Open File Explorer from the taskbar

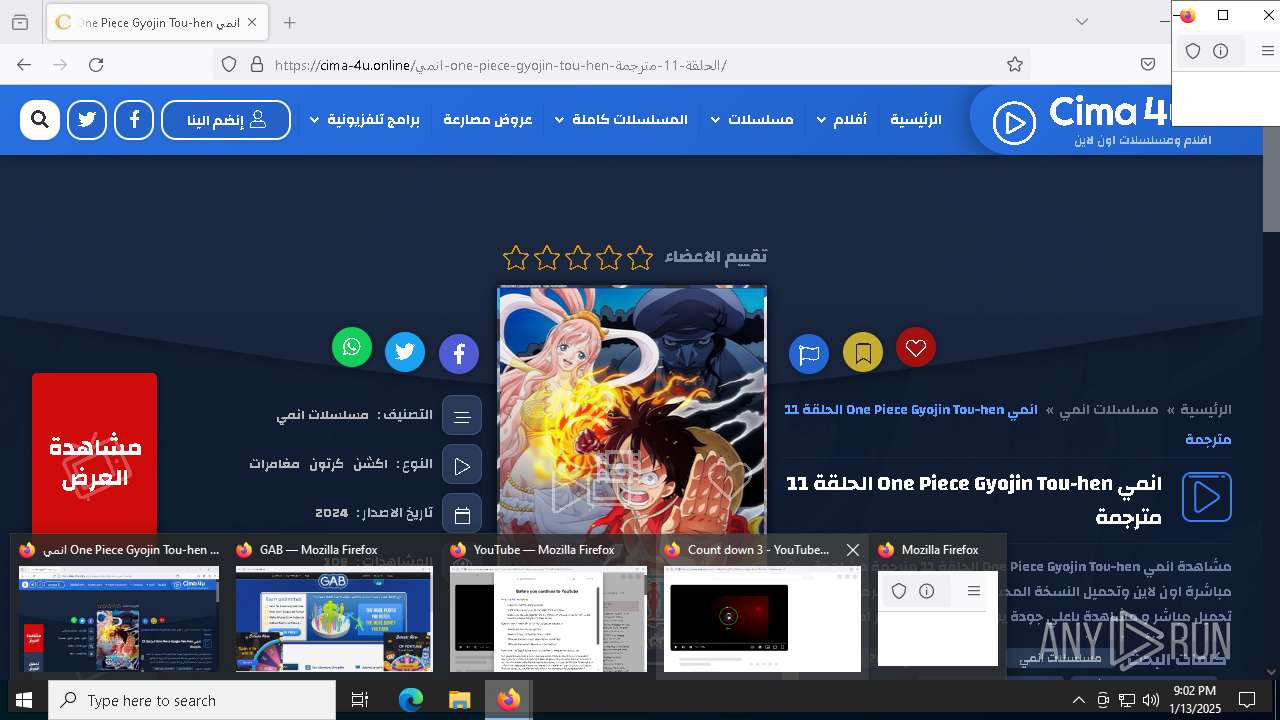coord(459,700)
